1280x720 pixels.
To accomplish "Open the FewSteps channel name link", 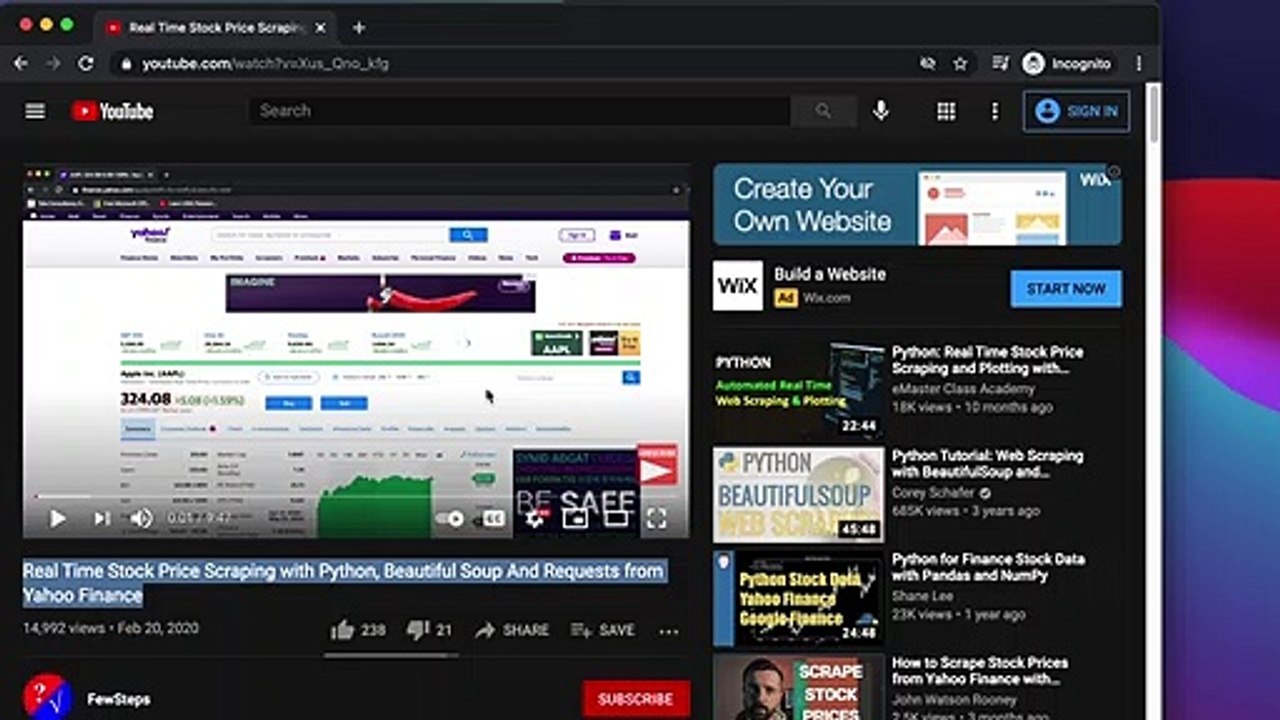I will [x=119, y=699].
